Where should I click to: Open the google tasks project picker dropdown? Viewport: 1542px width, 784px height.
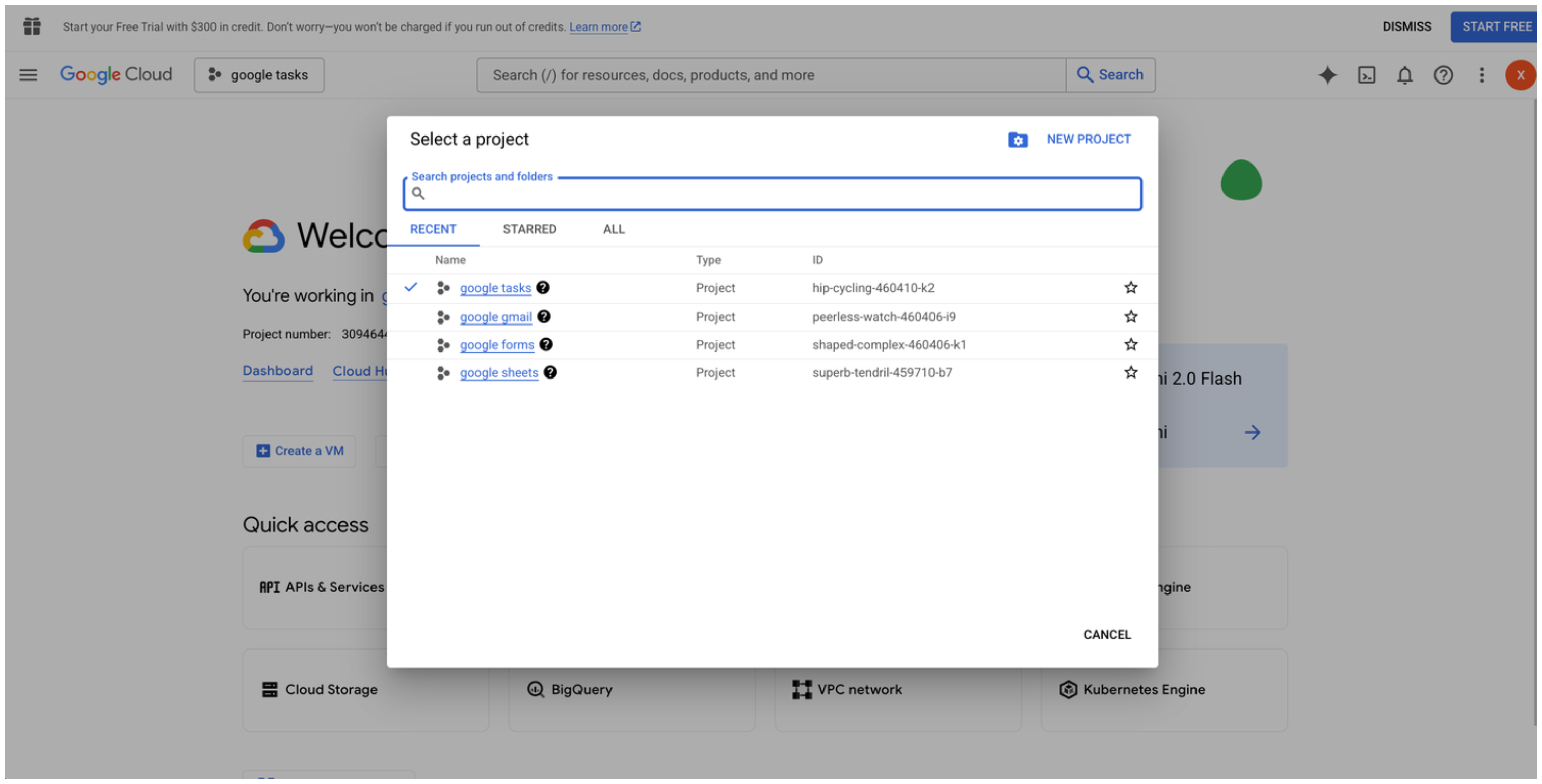258,75
